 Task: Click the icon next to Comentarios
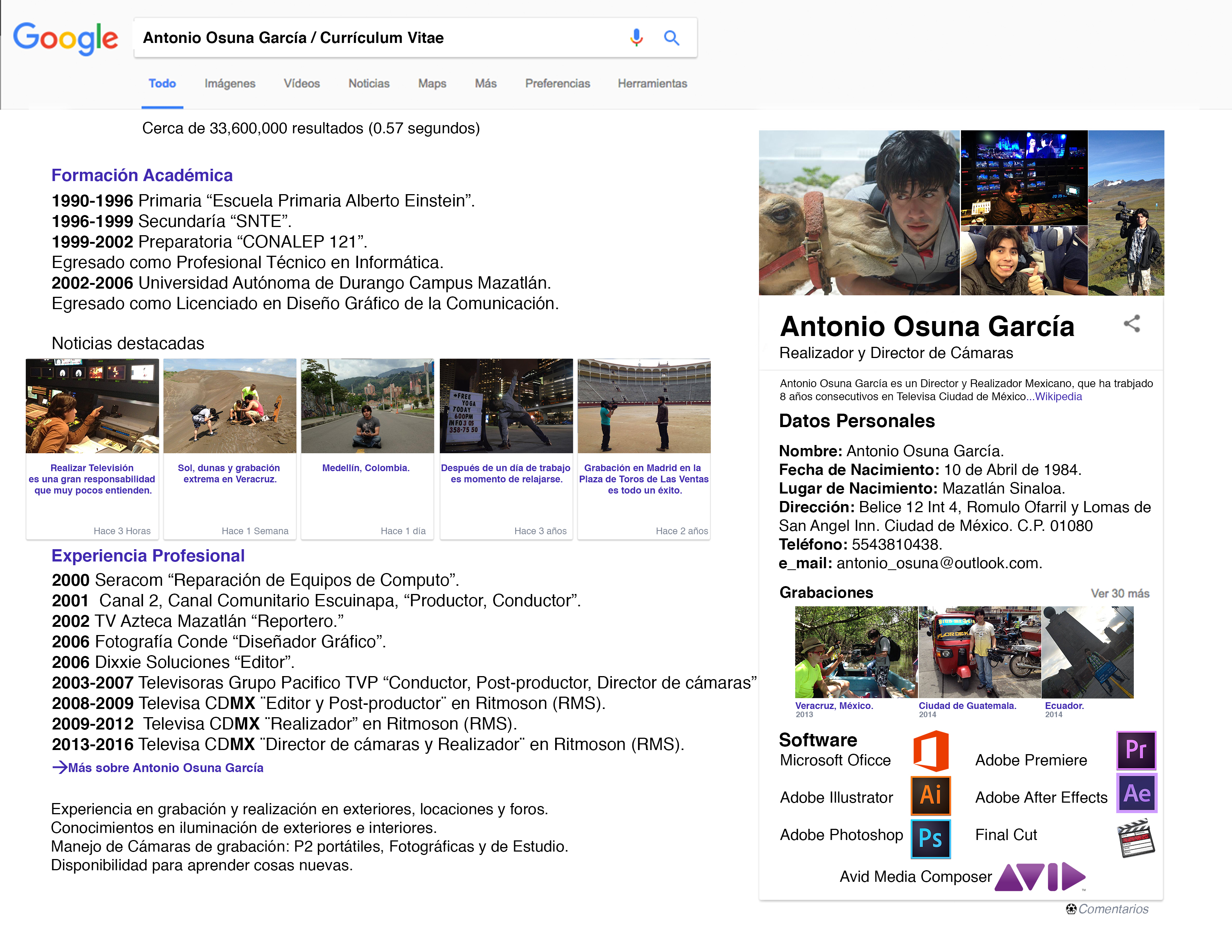click(1071, 909)
